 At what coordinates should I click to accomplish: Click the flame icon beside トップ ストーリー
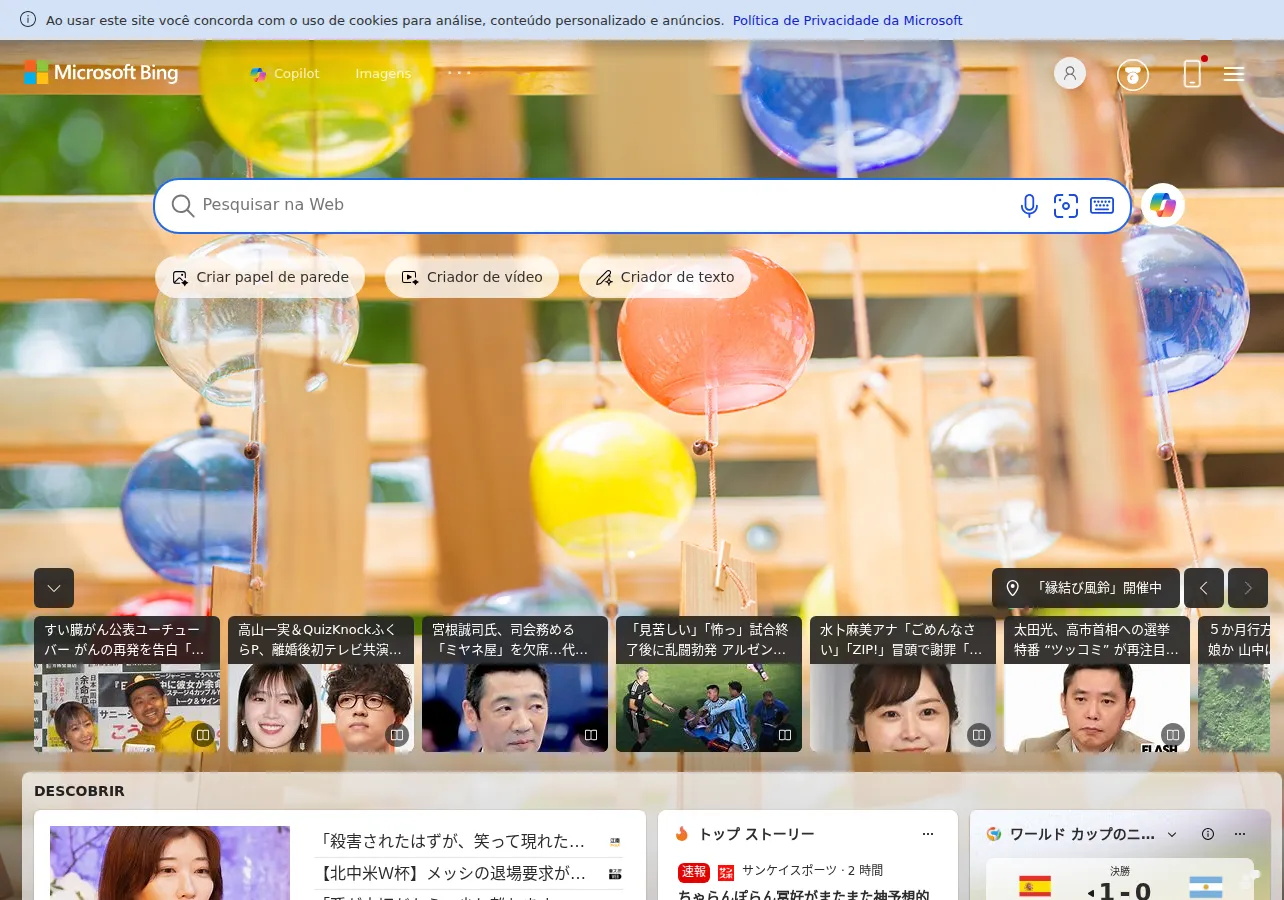tap(682, 834)
